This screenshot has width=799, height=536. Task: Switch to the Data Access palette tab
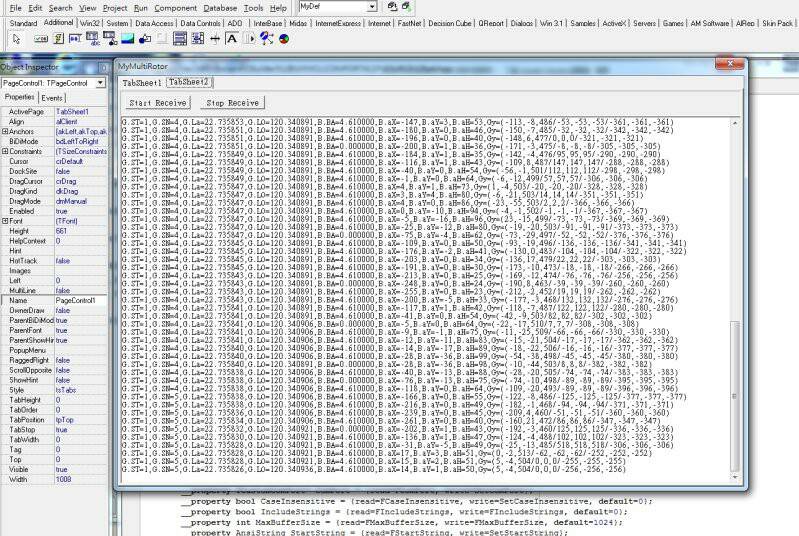pos(154,23)
